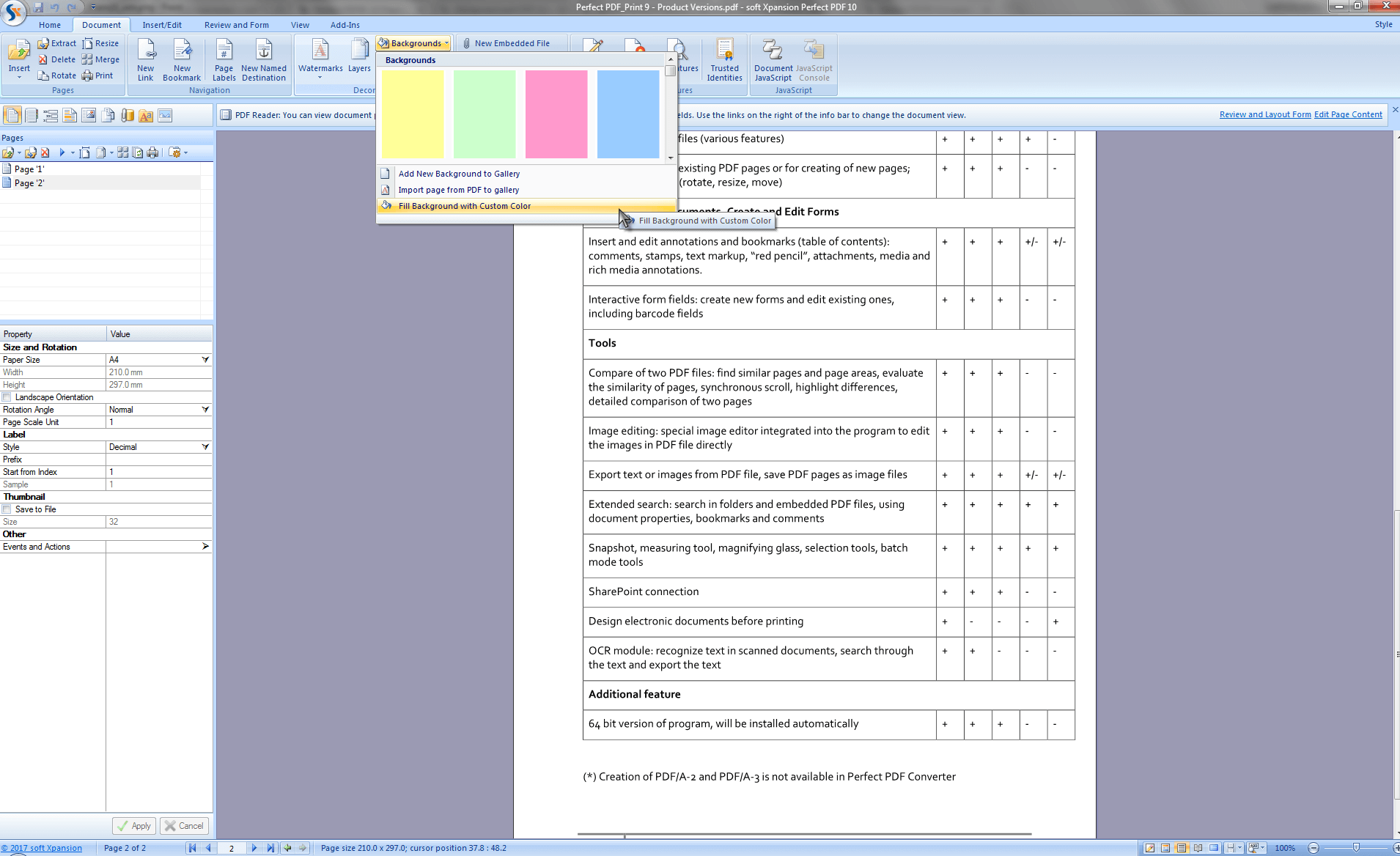1400x856 pixels.
Task: Click Edit Page Content link
Action: (x=1348, y=114)
